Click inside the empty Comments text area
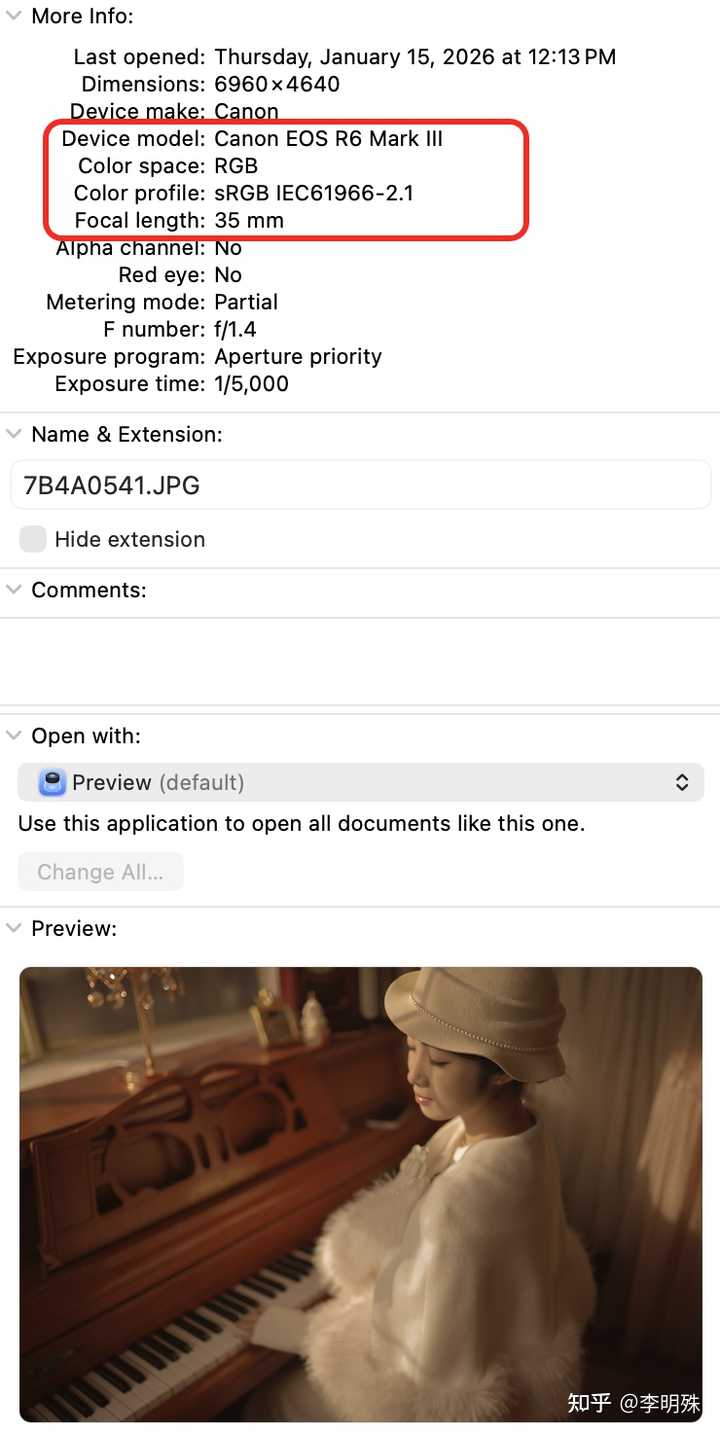 coord(360,661)
